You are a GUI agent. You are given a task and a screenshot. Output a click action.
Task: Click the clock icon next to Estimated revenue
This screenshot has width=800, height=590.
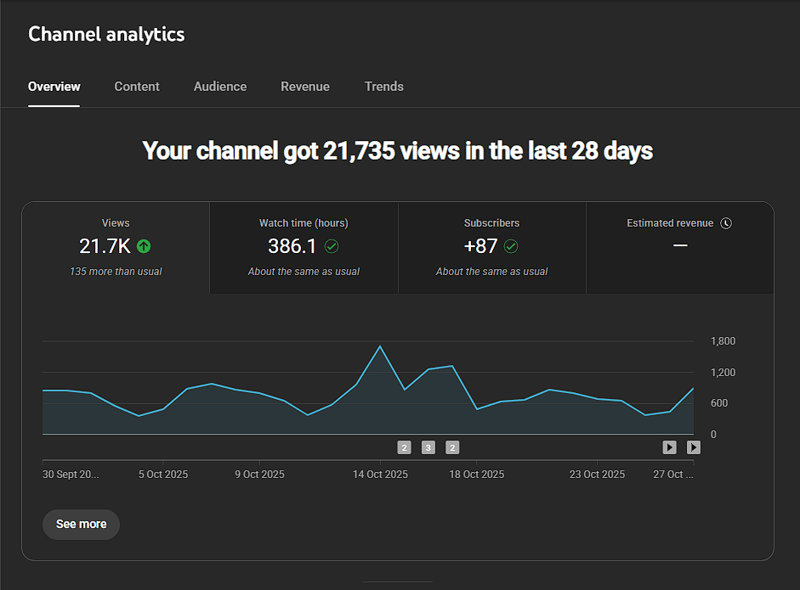click(726, 223)
